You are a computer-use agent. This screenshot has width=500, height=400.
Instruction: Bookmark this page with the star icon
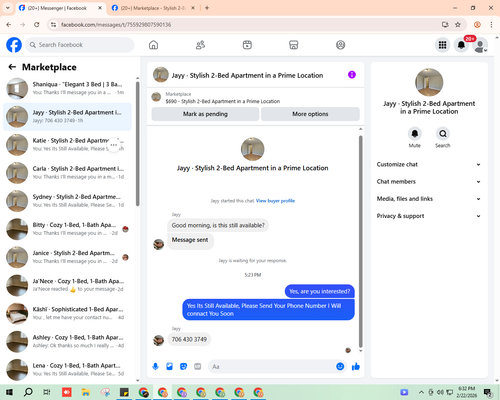pyautogui.click(x=458, y=24)
